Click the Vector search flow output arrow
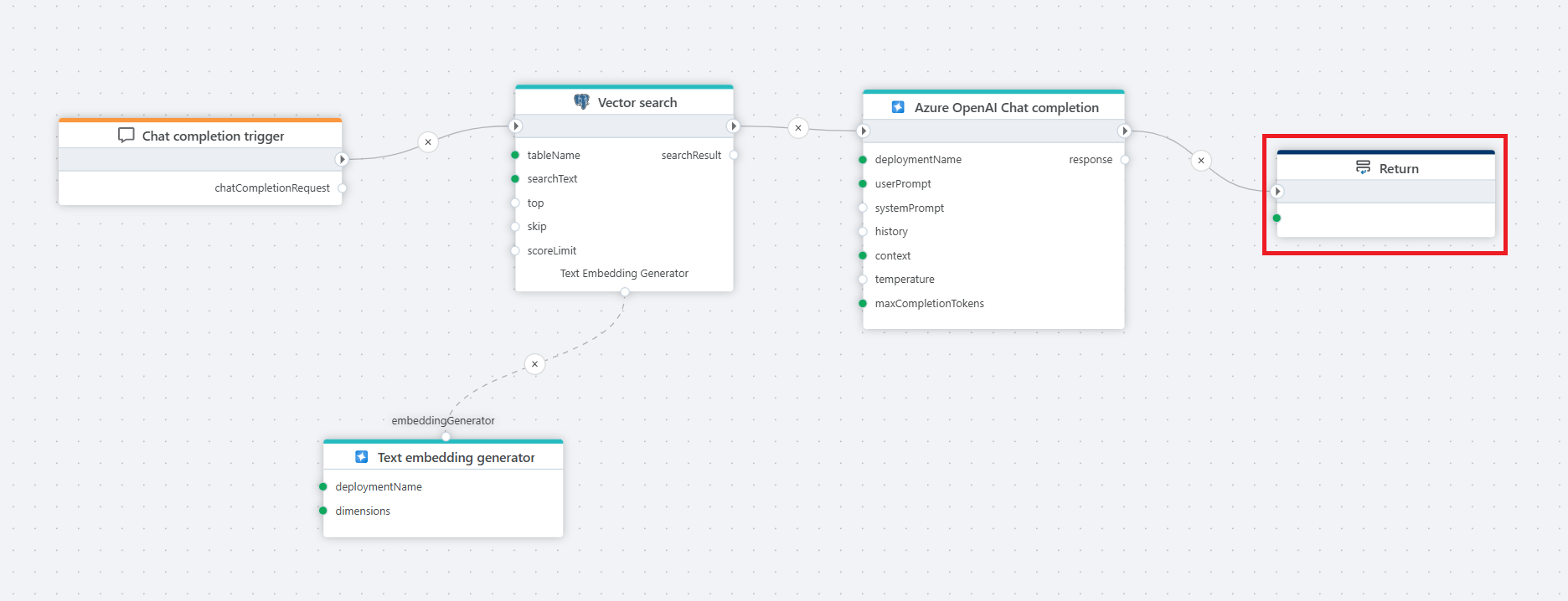Viewport: 1568px width, 601px height. tap(734, 126)
